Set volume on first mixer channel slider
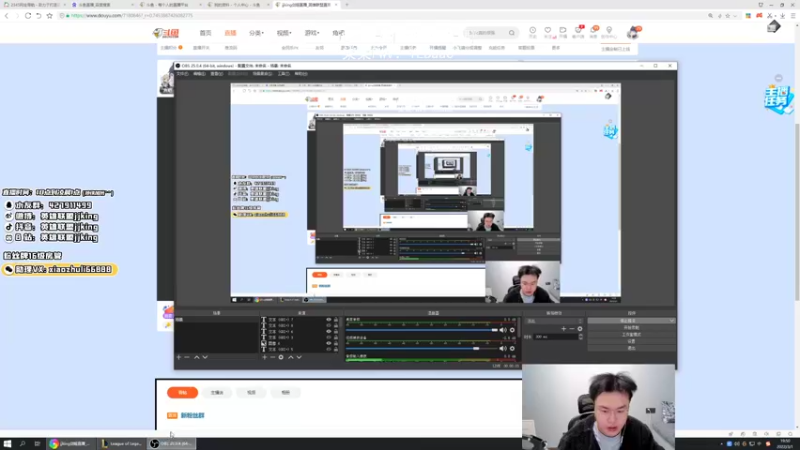Image resolution: width=800 pixels, height=450 pixels. click(x=421, y=330)
